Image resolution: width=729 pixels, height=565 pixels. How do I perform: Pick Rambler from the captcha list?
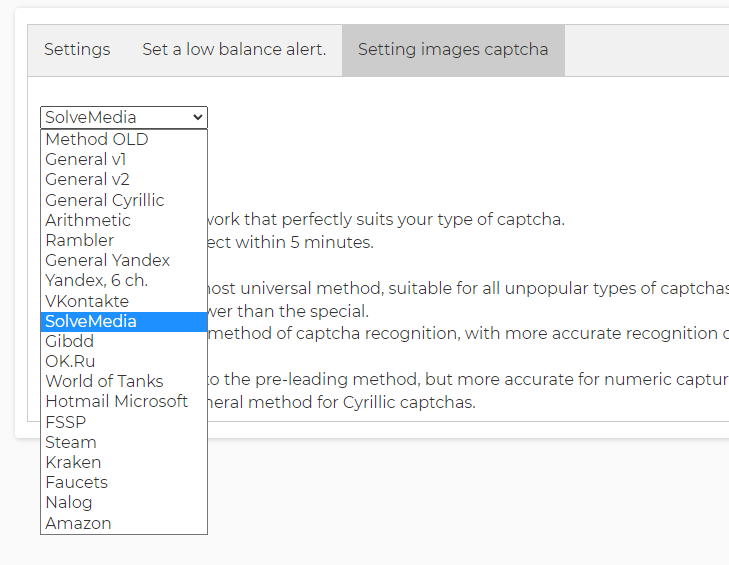80,240
